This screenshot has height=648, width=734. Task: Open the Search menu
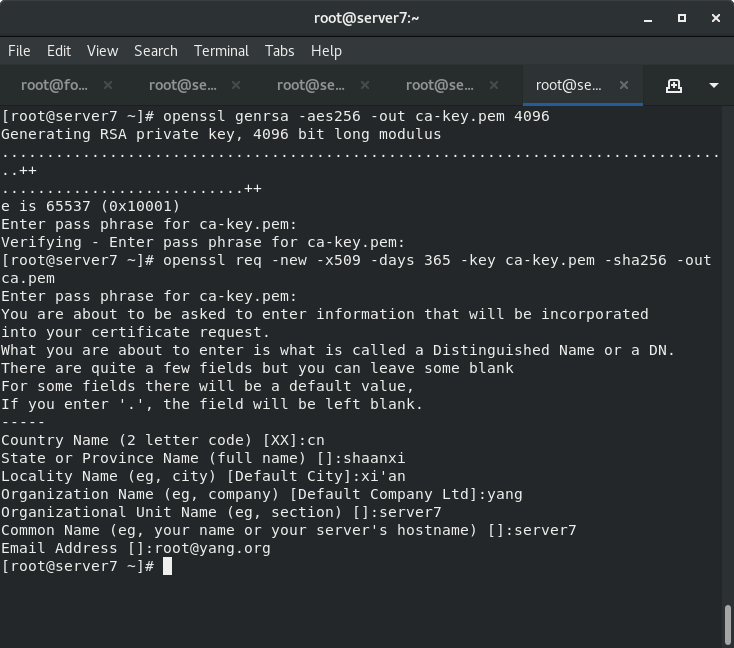click(156, 51)
